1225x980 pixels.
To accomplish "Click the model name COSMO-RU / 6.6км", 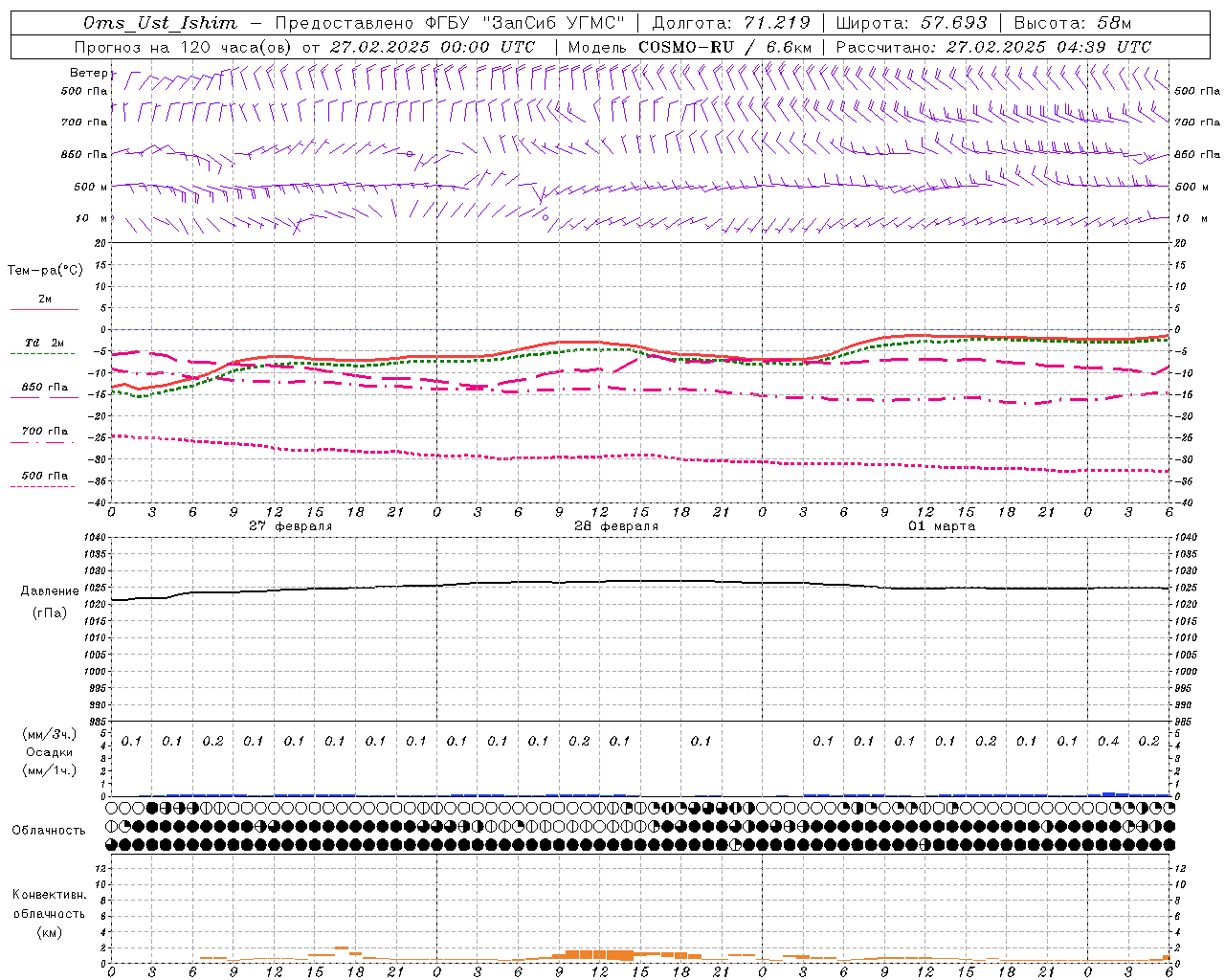I will click(724, 47).
